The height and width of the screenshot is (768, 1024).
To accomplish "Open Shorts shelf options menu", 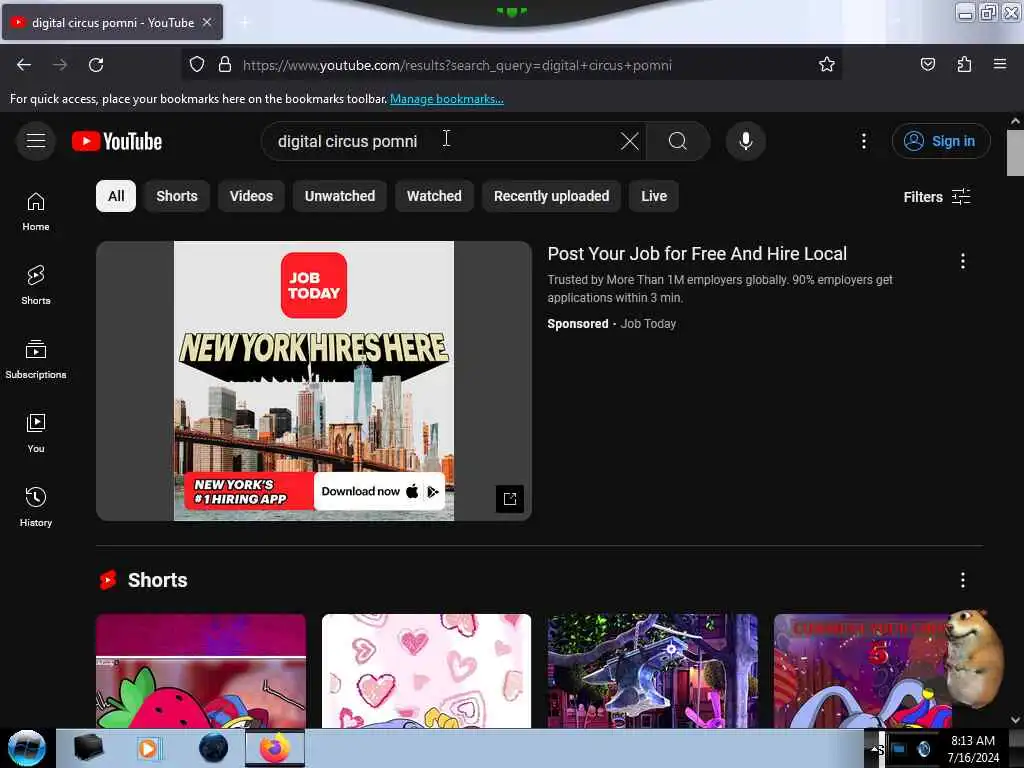I will [x=963, y=580].
